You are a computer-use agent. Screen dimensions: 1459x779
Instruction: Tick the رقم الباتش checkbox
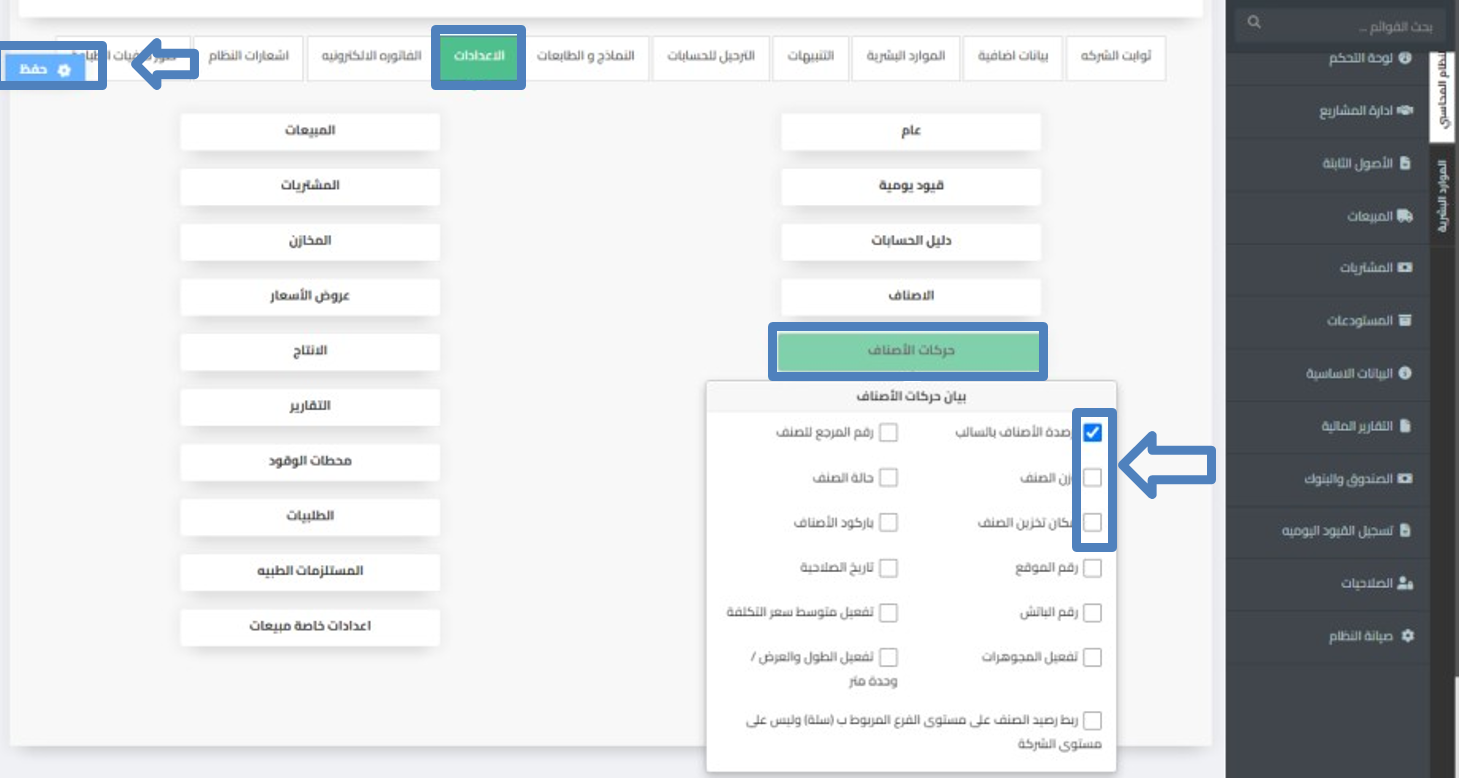pos(1092,612)
